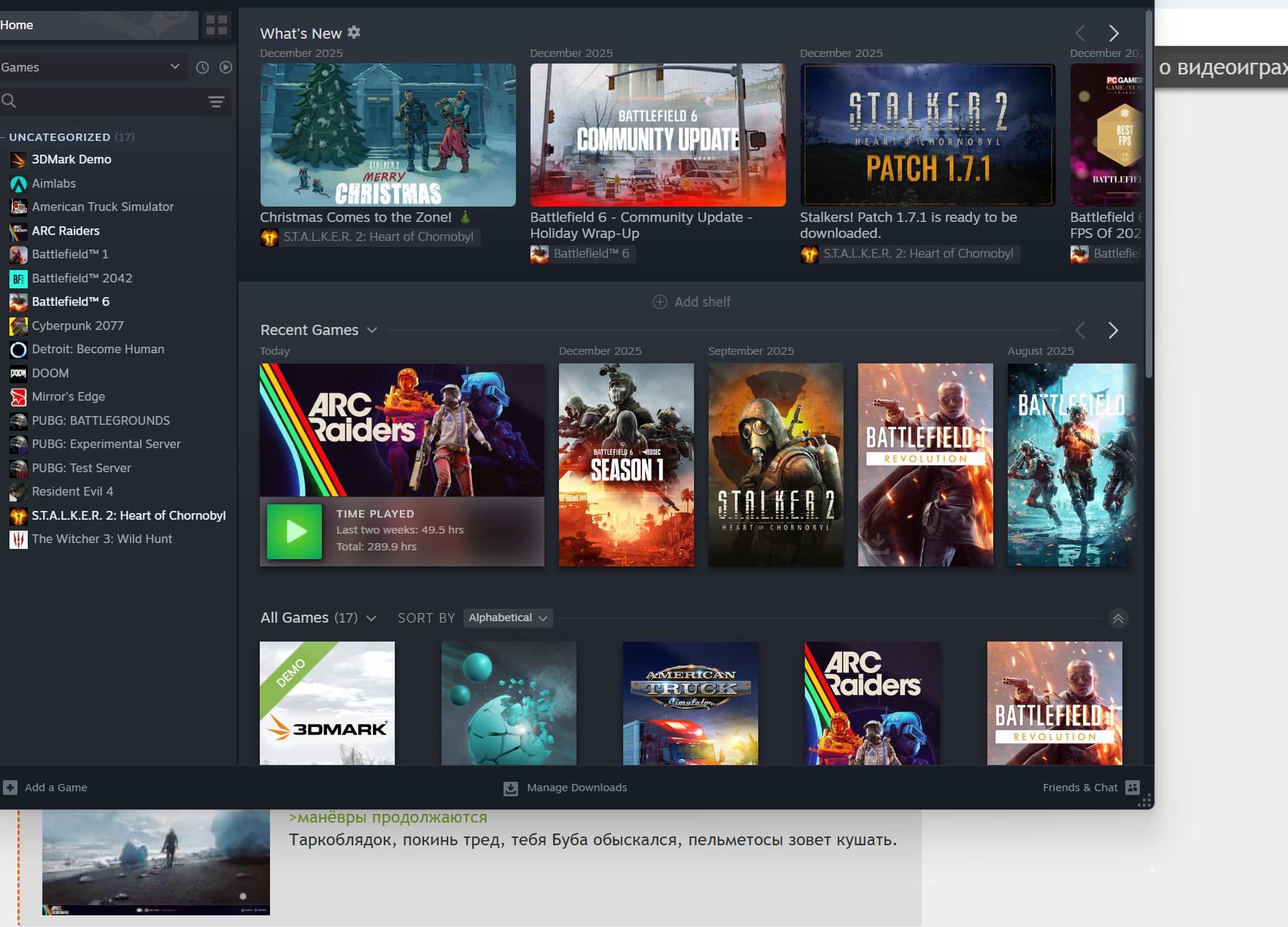Open Battlefield 6 Community Update news
Image resolution: width=1288 pixels, height=927 pixels.
tap(658, 135)
